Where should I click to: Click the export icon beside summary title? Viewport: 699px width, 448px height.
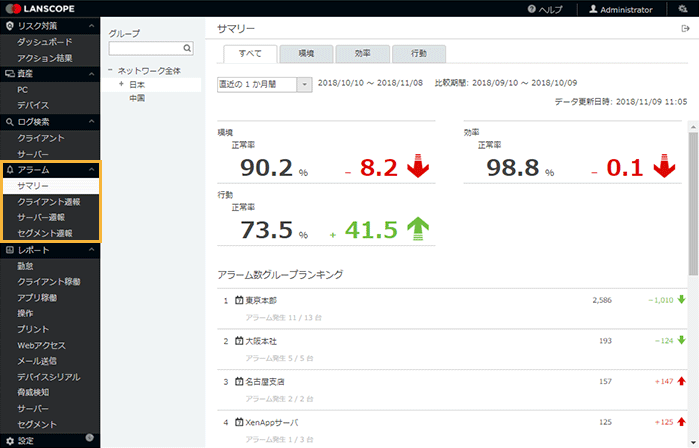[x=685, y=30]
